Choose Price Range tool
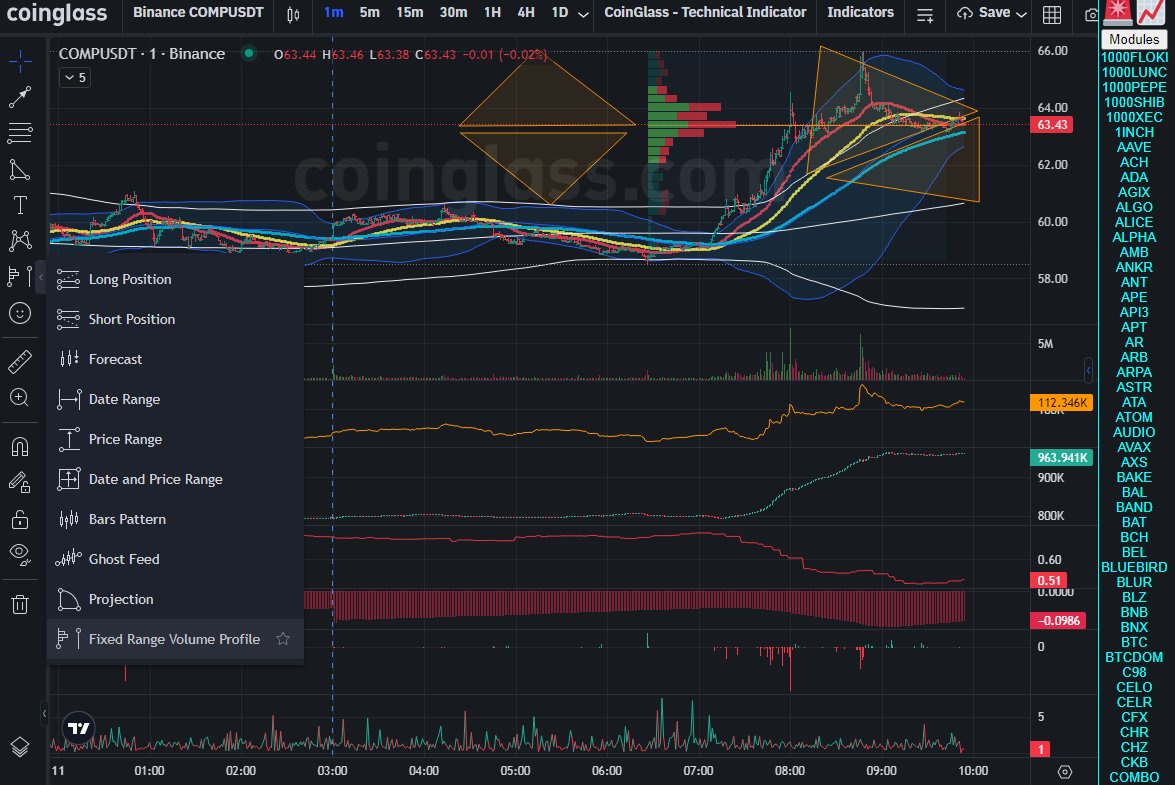The height and width of the screenshot is (785, 1175). click(175, 440)
